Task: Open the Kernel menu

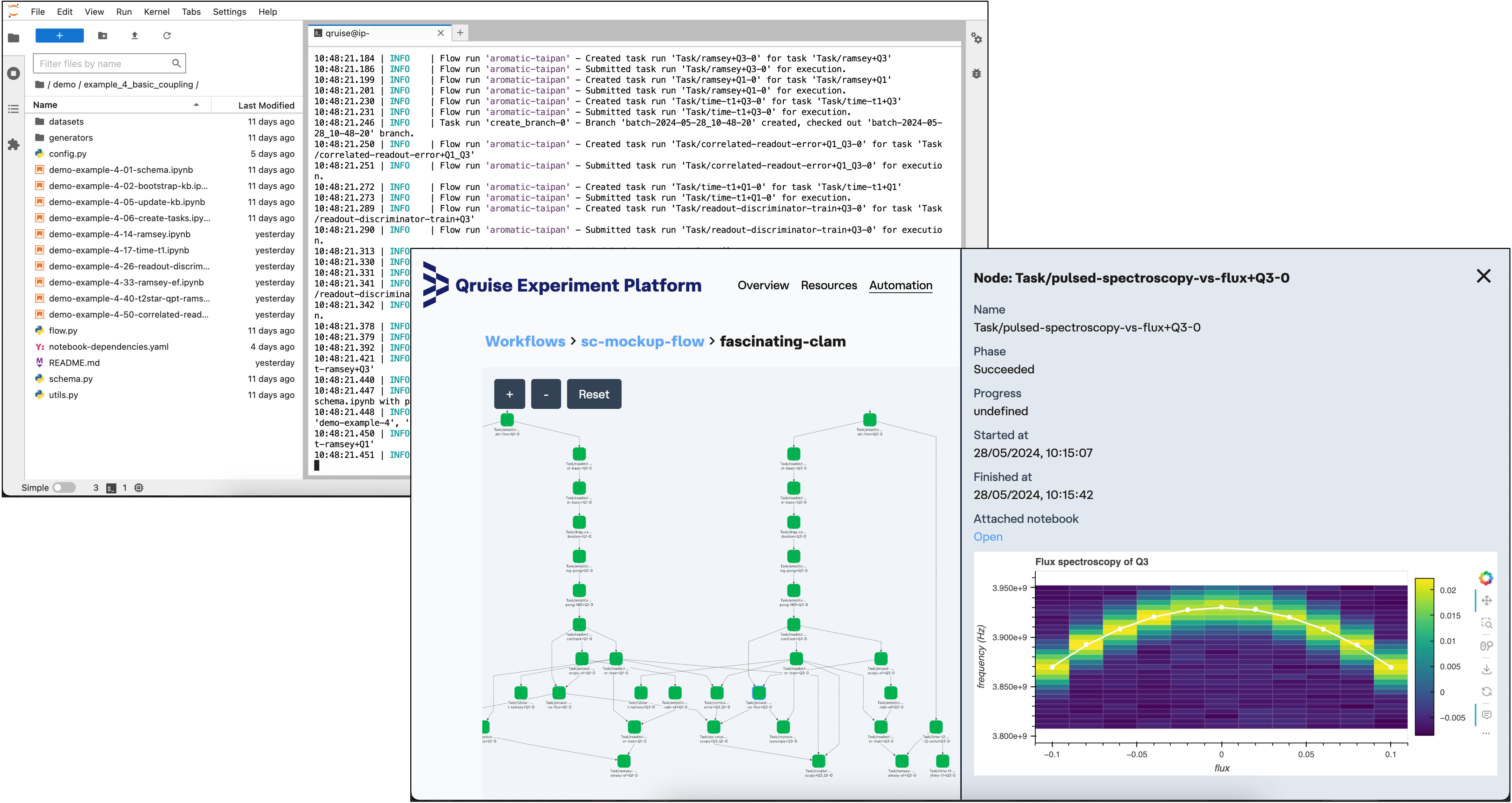Action: pos(157,12)
